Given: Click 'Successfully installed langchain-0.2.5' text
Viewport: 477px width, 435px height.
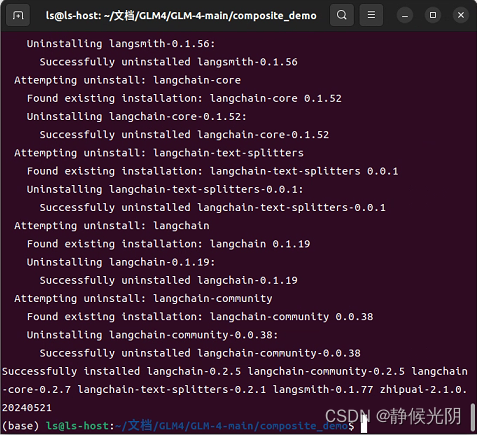Looking at the screenshot, I should 121,371.
